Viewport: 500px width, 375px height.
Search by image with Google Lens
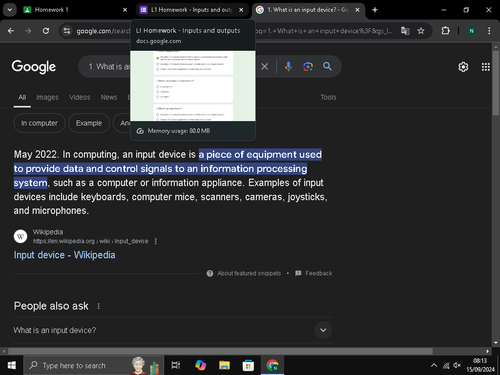308,67
